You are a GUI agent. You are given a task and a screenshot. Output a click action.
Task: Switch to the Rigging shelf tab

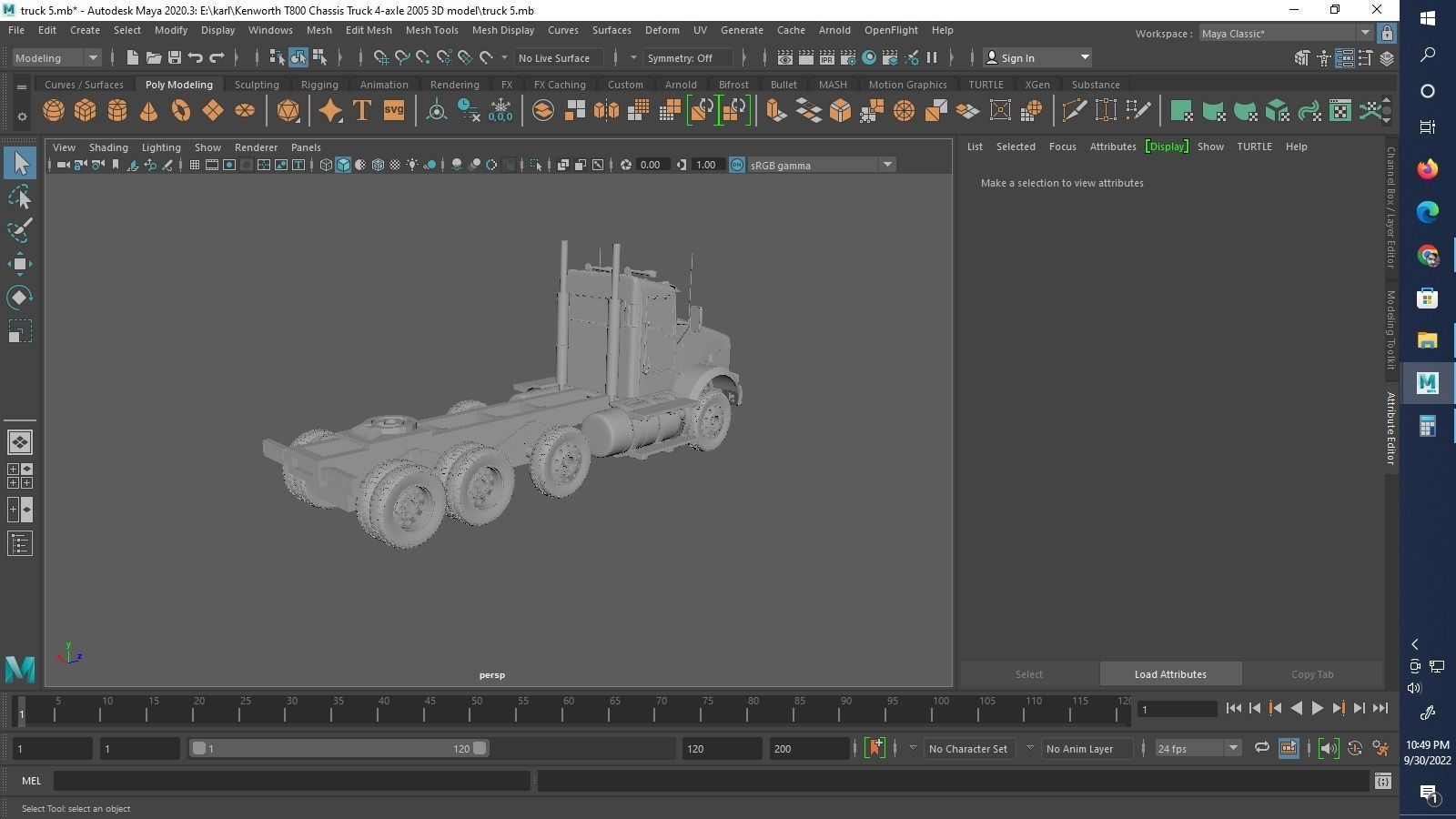point(319,85)
